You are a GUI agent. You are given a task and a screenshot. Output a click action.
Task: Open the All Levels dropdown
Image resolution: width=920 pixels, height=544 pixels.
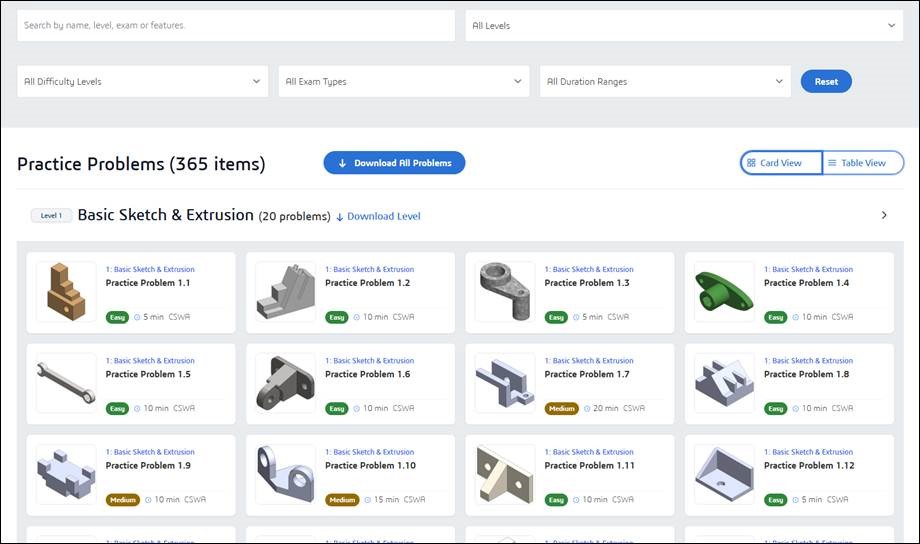(685, 26)
